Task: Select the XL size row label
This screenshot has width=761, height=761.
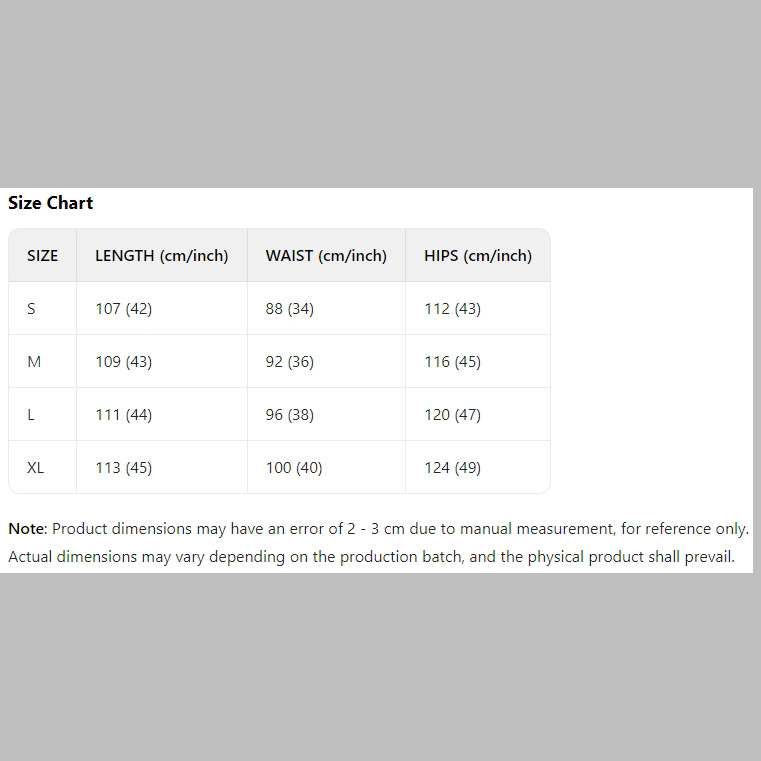Action: (35, 468)
